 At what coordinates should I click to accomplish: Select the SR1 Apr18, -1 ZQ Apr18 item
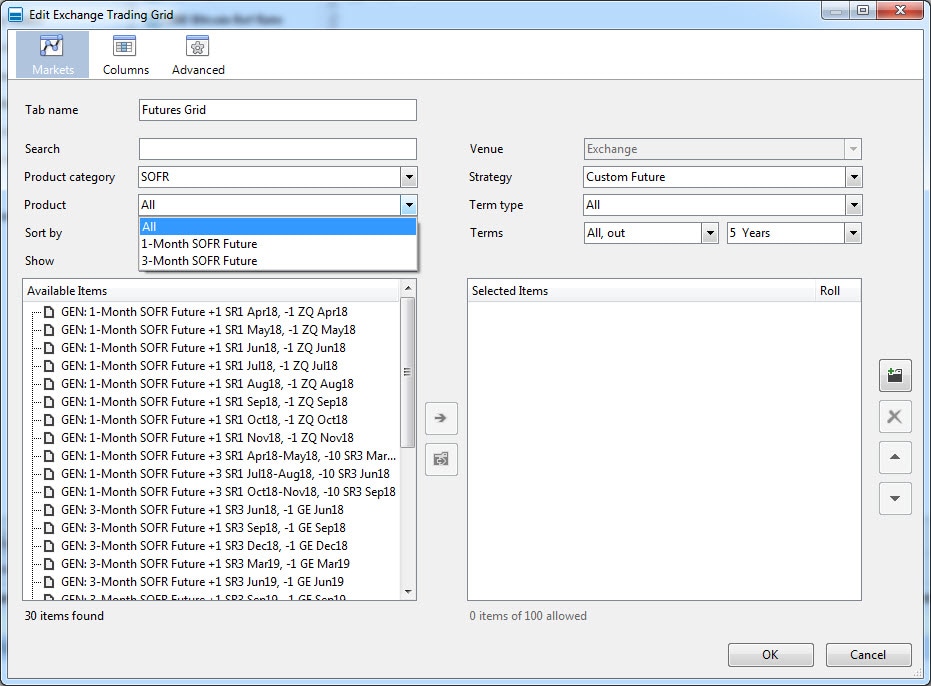[204, 312]
